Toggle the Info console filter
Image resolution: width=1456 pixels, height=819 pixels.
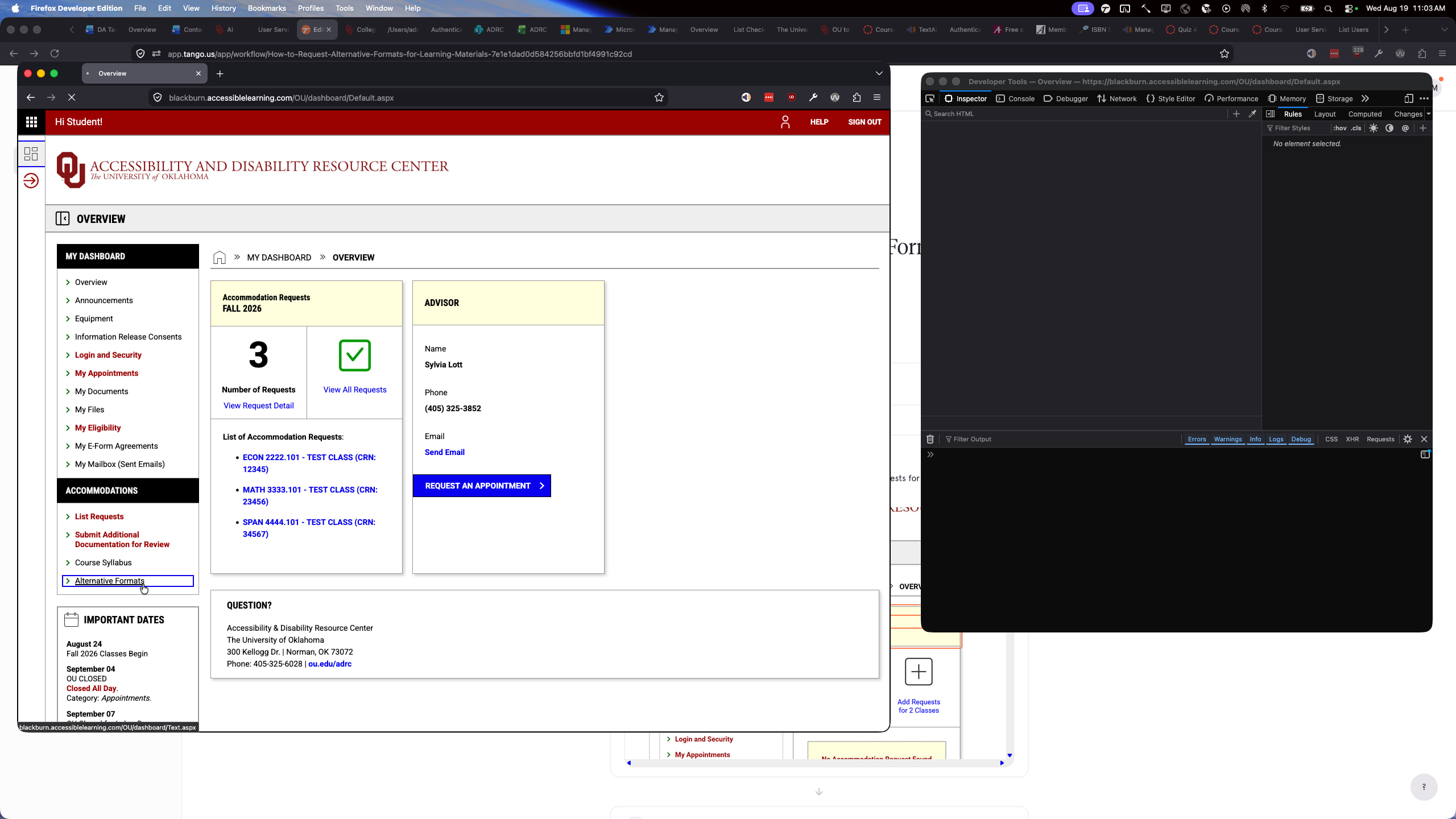click(1255, 439)
